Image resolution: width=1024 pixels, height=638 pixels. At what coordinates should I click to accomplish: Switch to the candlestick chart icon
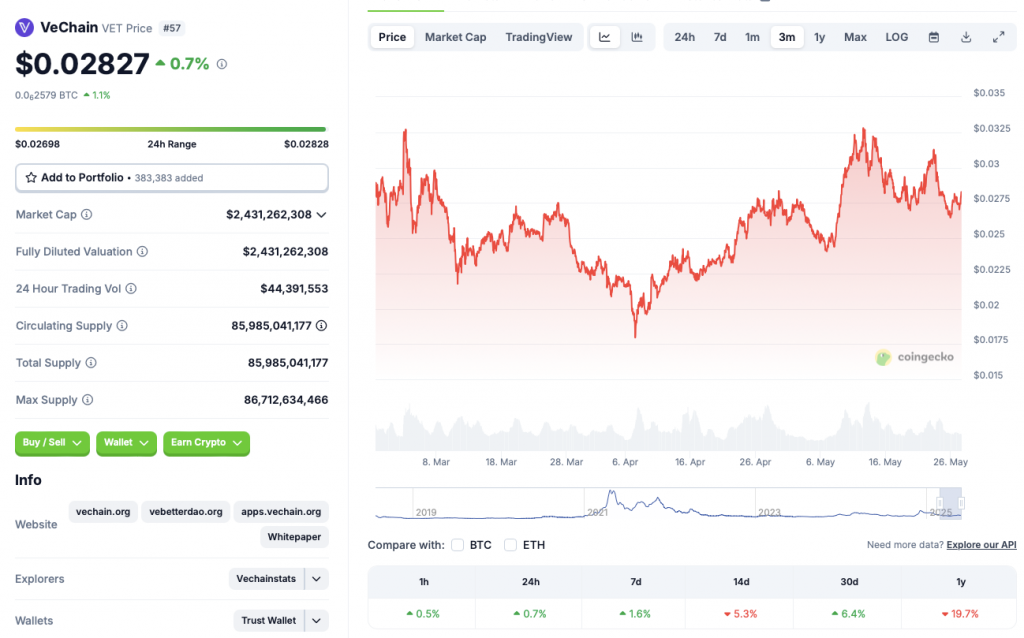(637, 36)
